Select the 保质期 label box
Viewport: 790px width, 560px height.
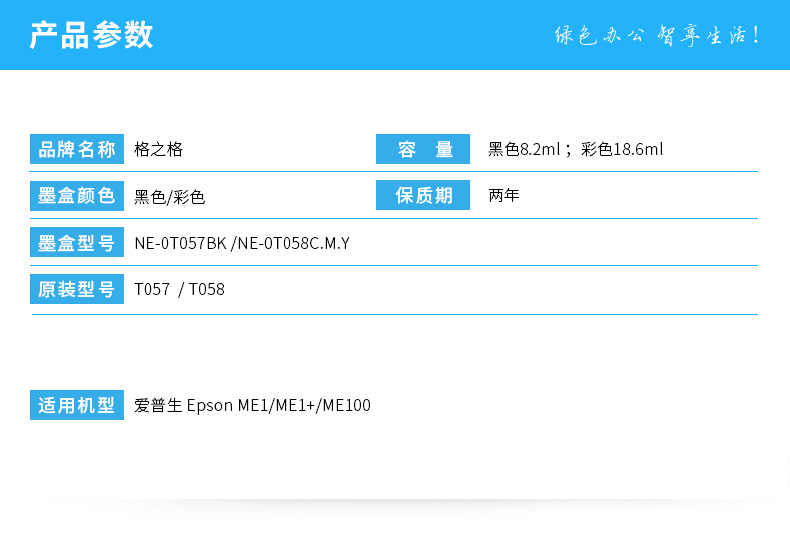tap(423, 196)
